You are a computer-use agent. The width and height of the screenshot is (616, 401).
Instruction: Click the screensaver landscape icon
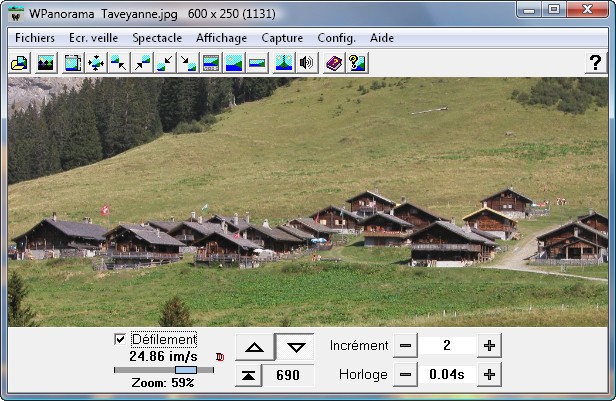46,63
